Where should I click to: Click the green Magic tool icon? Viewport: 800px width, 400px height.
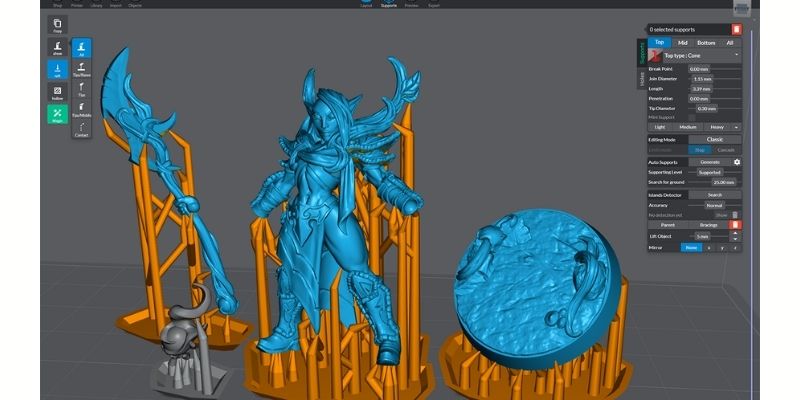tap(57, 114)
